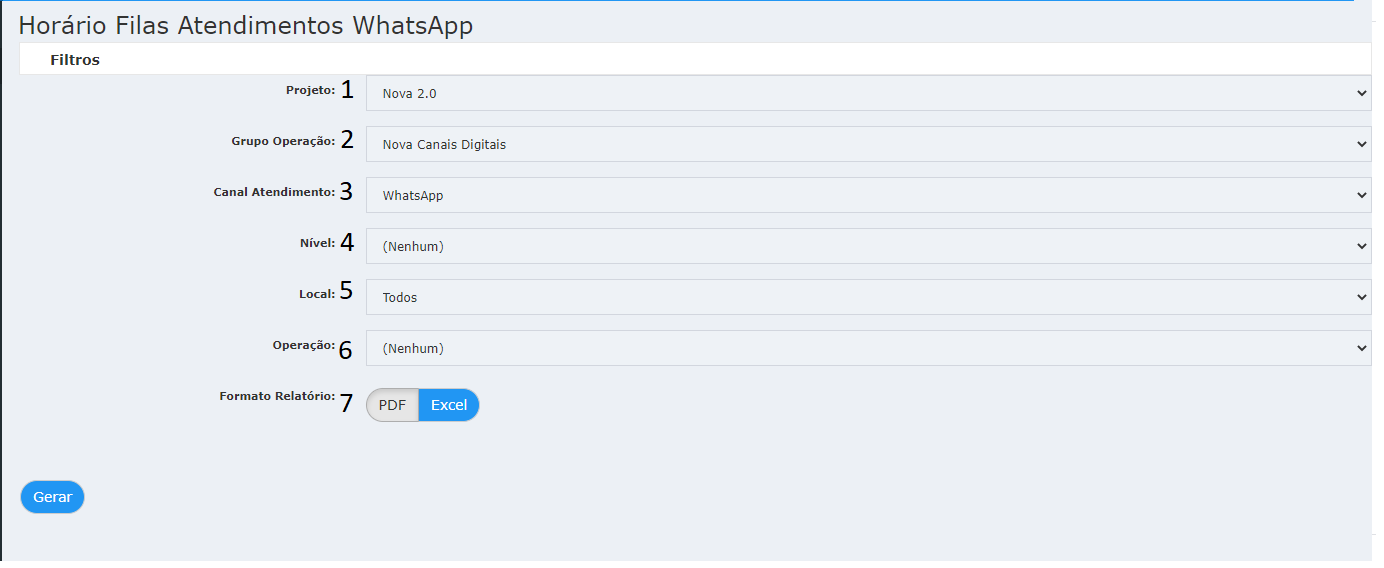Image resolution: width=1384 pixels, height=568 pixels.
Task: Open the Grupo Operação dropdown
Action: (x=868, y=144)
